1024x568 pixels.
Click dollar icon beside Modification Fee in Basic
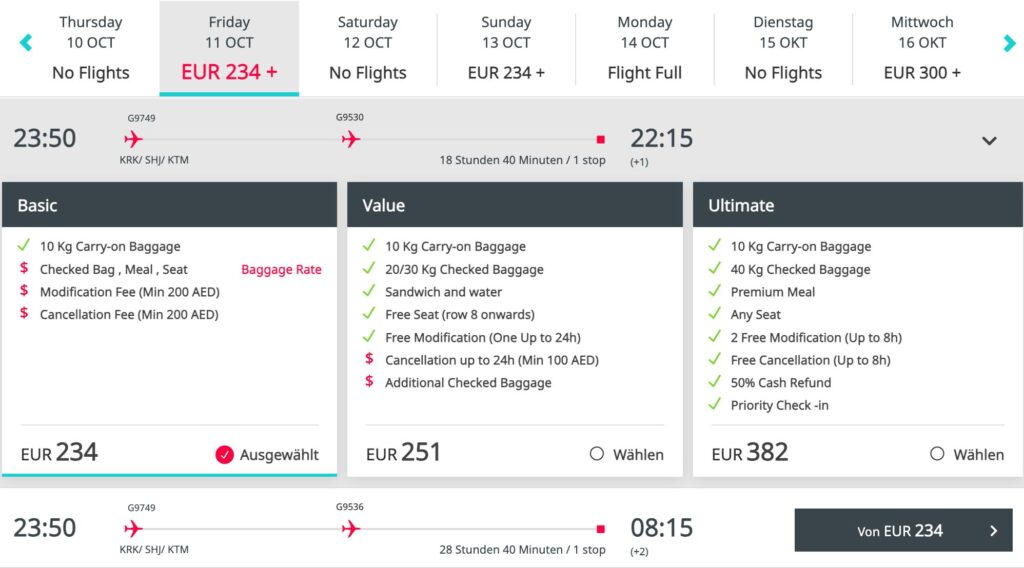click(24, 292)
